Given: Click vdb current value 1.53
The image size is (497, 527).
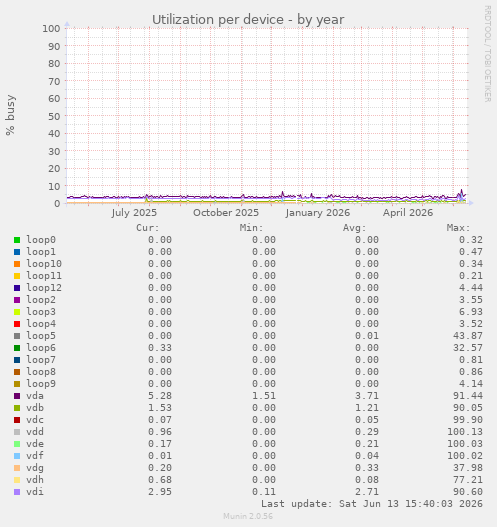Looking at the screenshot, I should 160,408.
